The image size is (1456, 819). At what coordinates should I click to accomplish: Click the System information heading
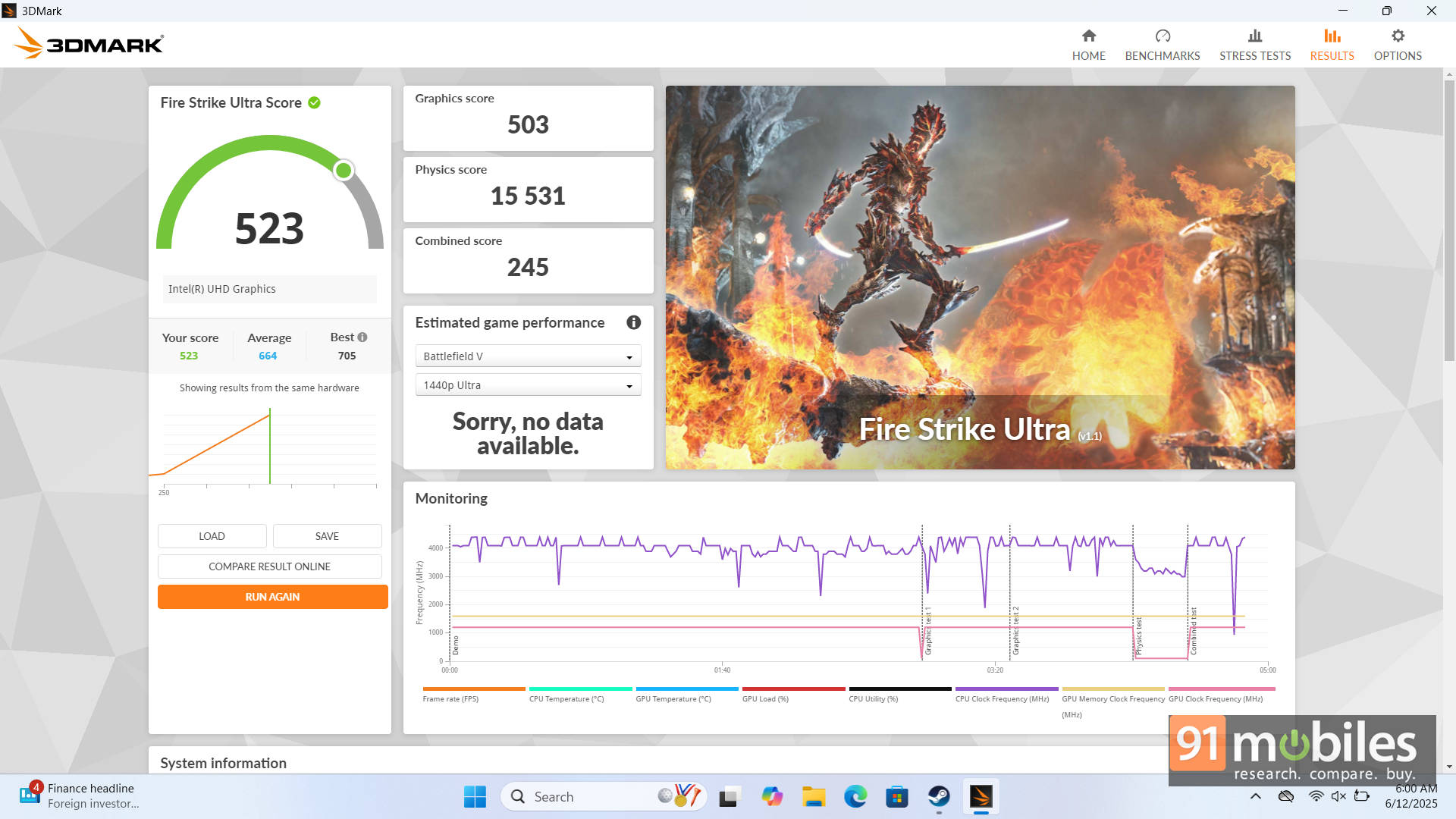pyautogui.click(x=223, y=763)
